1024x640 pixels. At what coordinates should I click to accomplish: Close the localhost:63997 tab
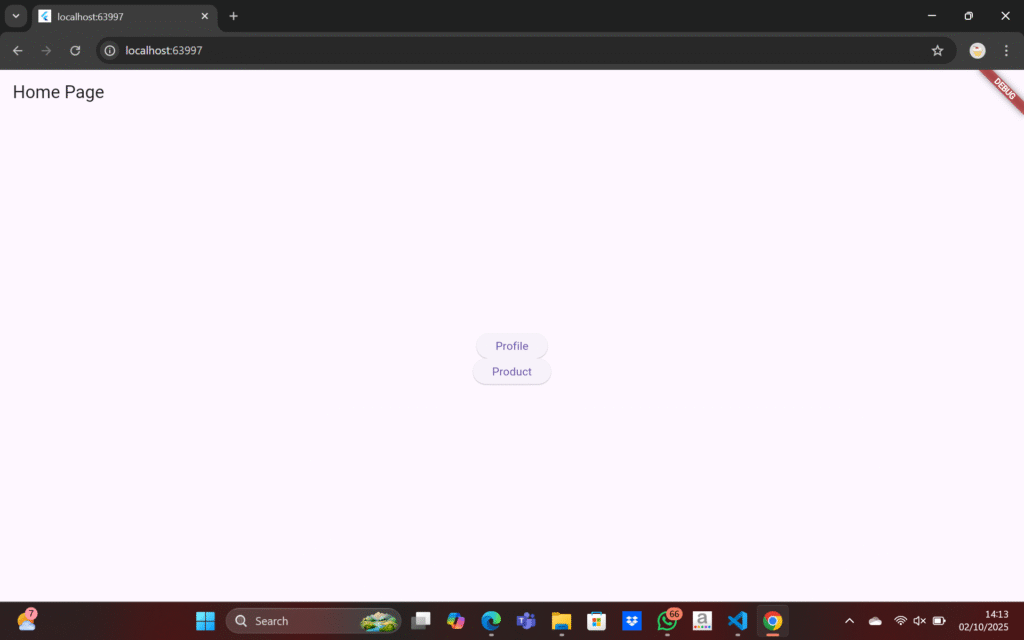(204, 17)
